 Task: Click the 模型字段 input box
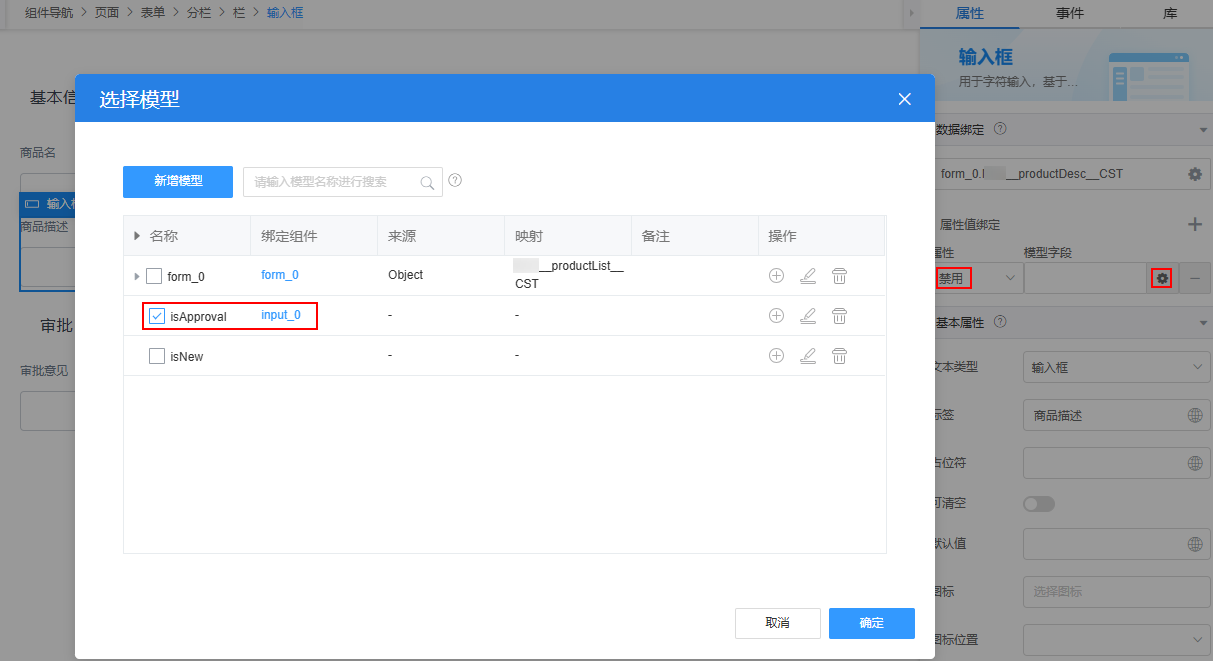pyautogui.click(x=1085, y=278)
